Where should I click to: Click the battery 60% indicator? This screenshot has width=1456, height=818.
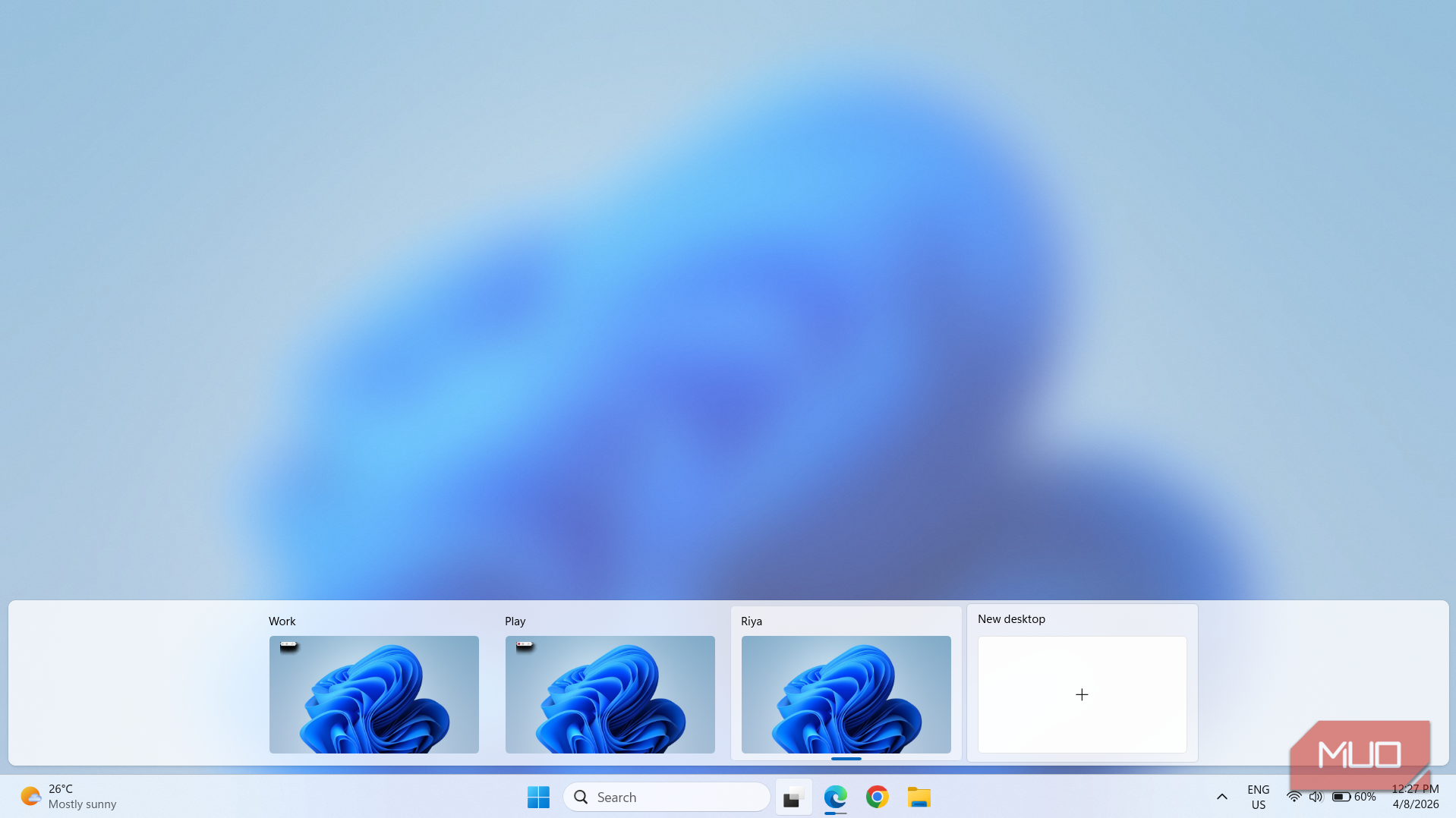1354,797
